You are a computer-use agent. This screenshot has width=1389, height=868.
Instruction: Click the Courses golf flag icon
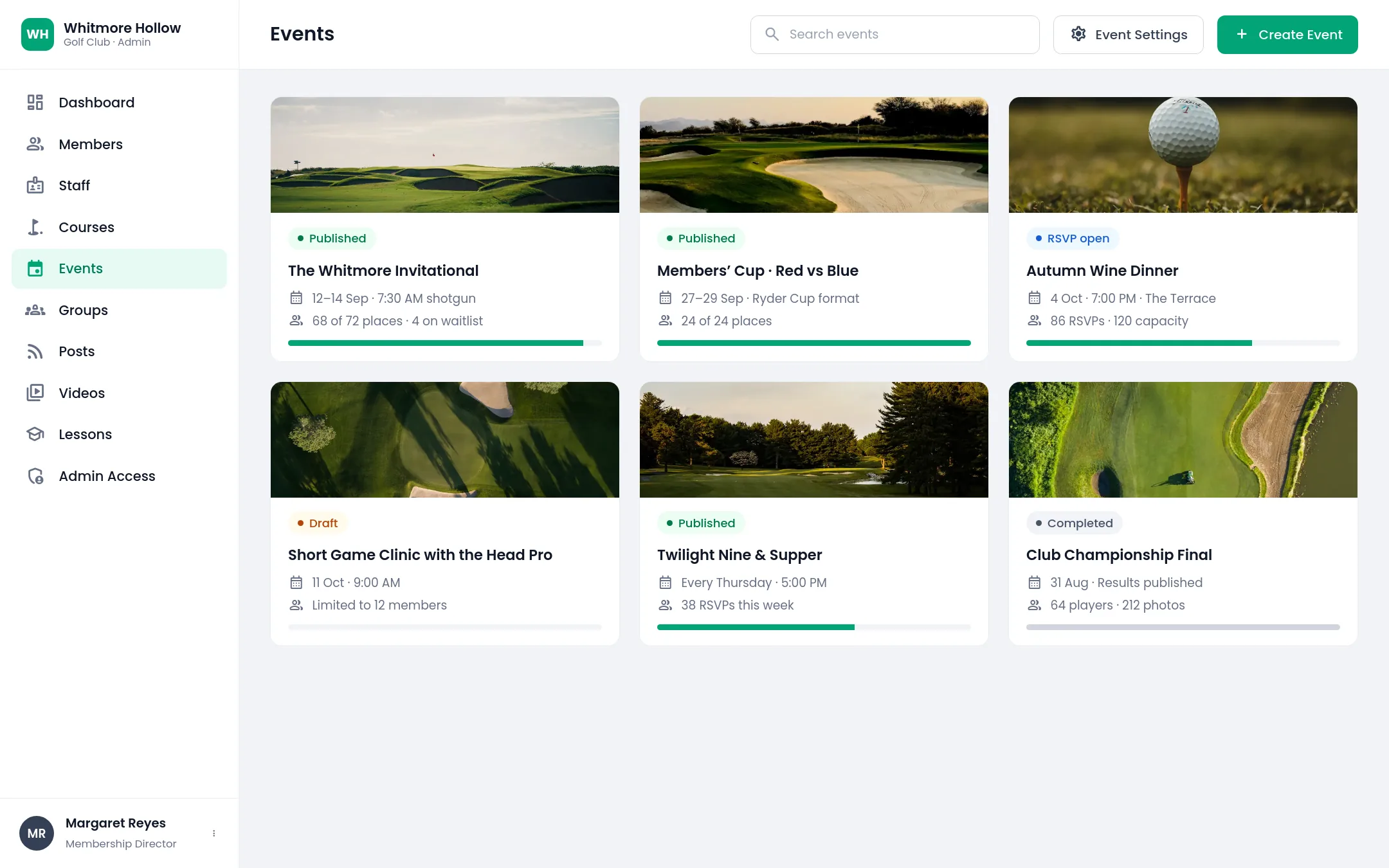pyautogui.click(x=35, y=227)
